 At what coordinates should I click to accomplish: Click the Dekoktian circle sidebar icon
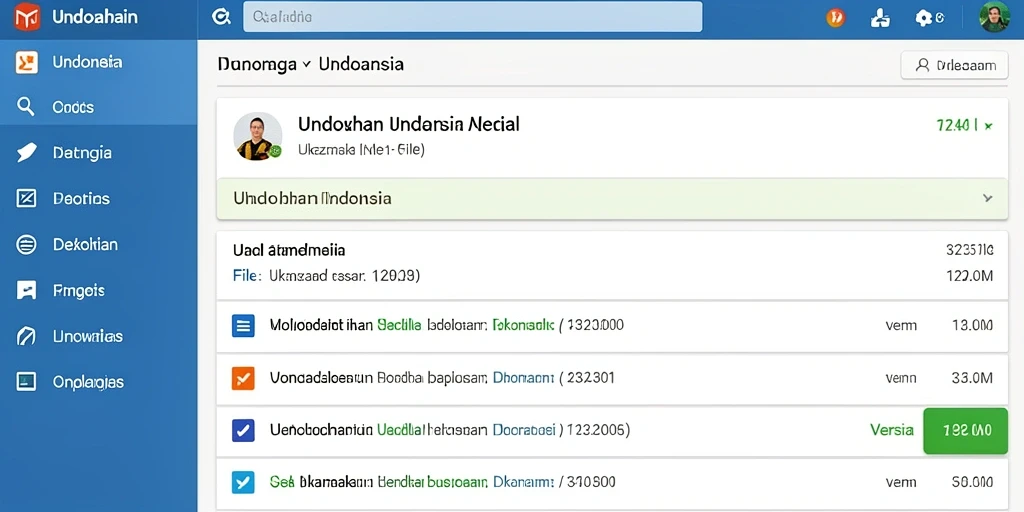click(x=26, y=244)
